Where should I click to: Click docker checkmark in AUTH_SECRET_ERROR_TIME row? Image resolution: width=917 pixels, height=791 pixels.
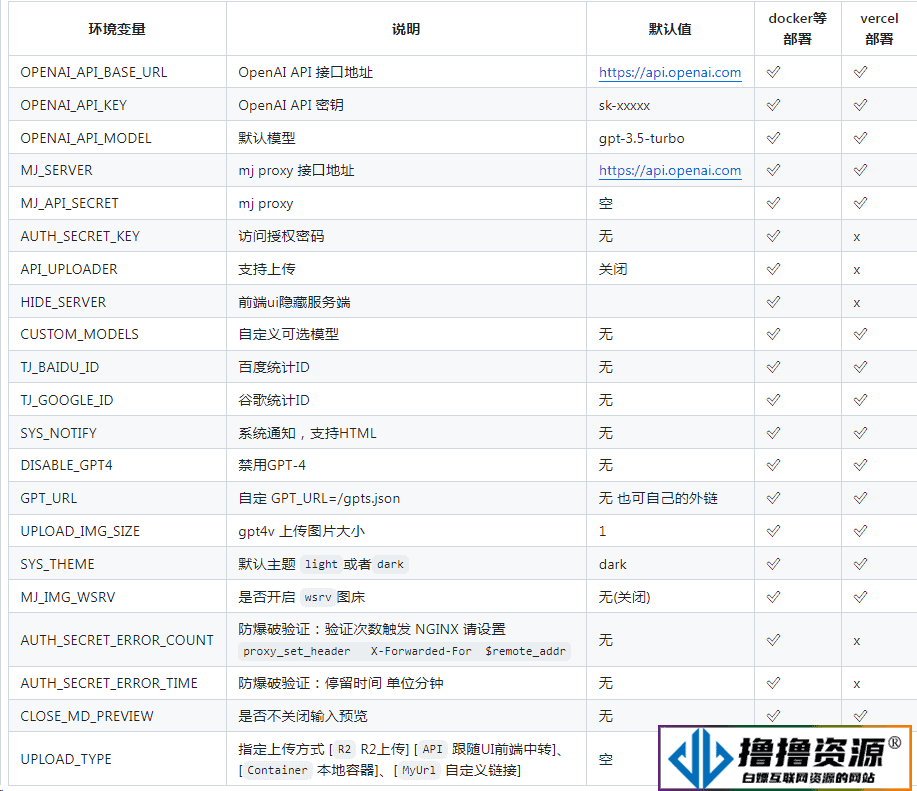pos(773,683)
